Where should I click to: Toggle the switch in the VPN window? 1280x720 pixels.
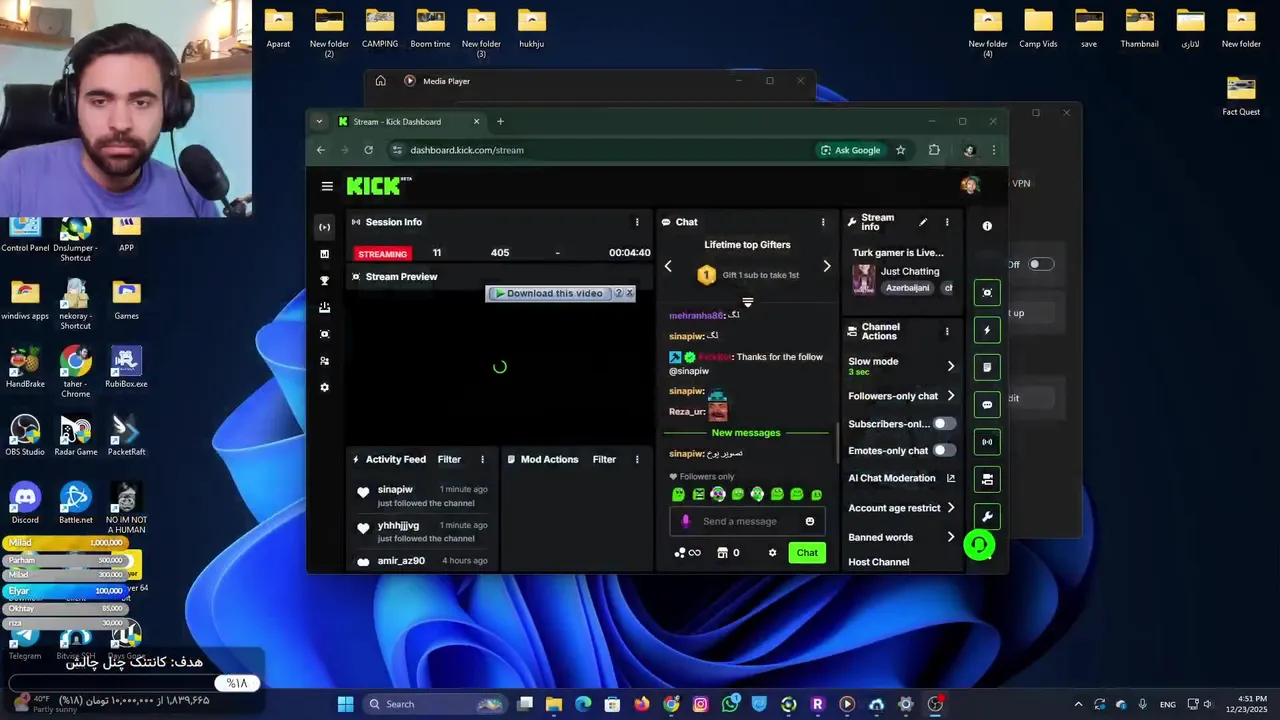tap(1041, 264)
